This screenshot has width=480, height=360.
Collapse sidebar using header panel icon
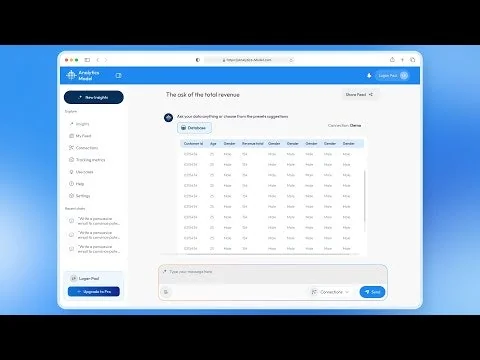tap(118, 76)
